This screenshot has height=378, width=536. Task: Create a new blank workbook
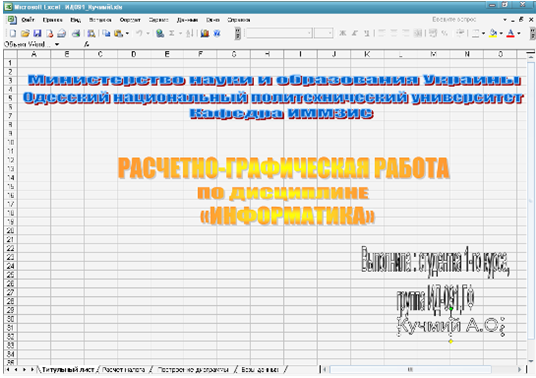tap(13, 33)
